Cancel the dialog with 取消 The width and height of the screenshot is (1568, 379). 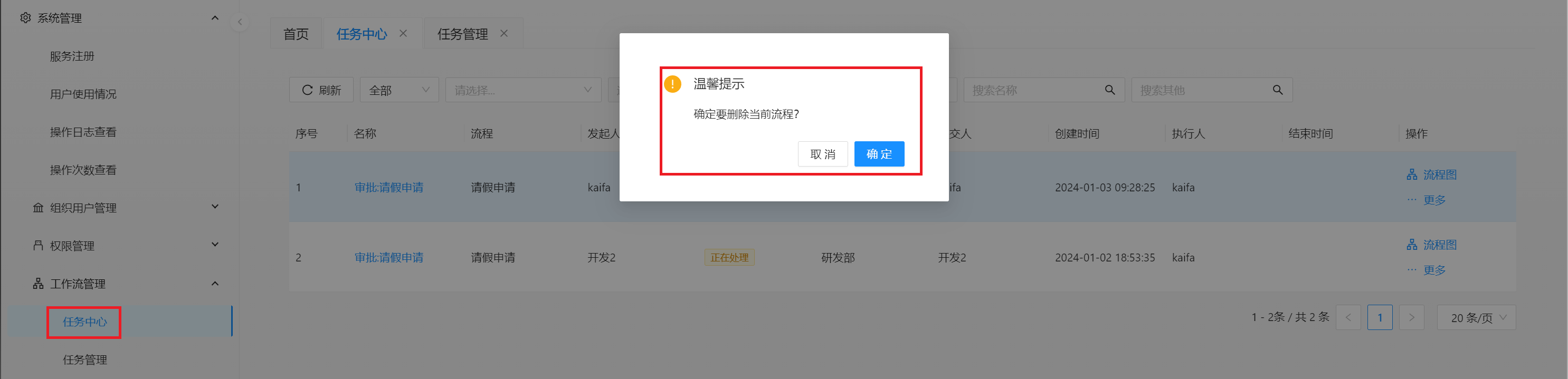[x=822, y=154]
